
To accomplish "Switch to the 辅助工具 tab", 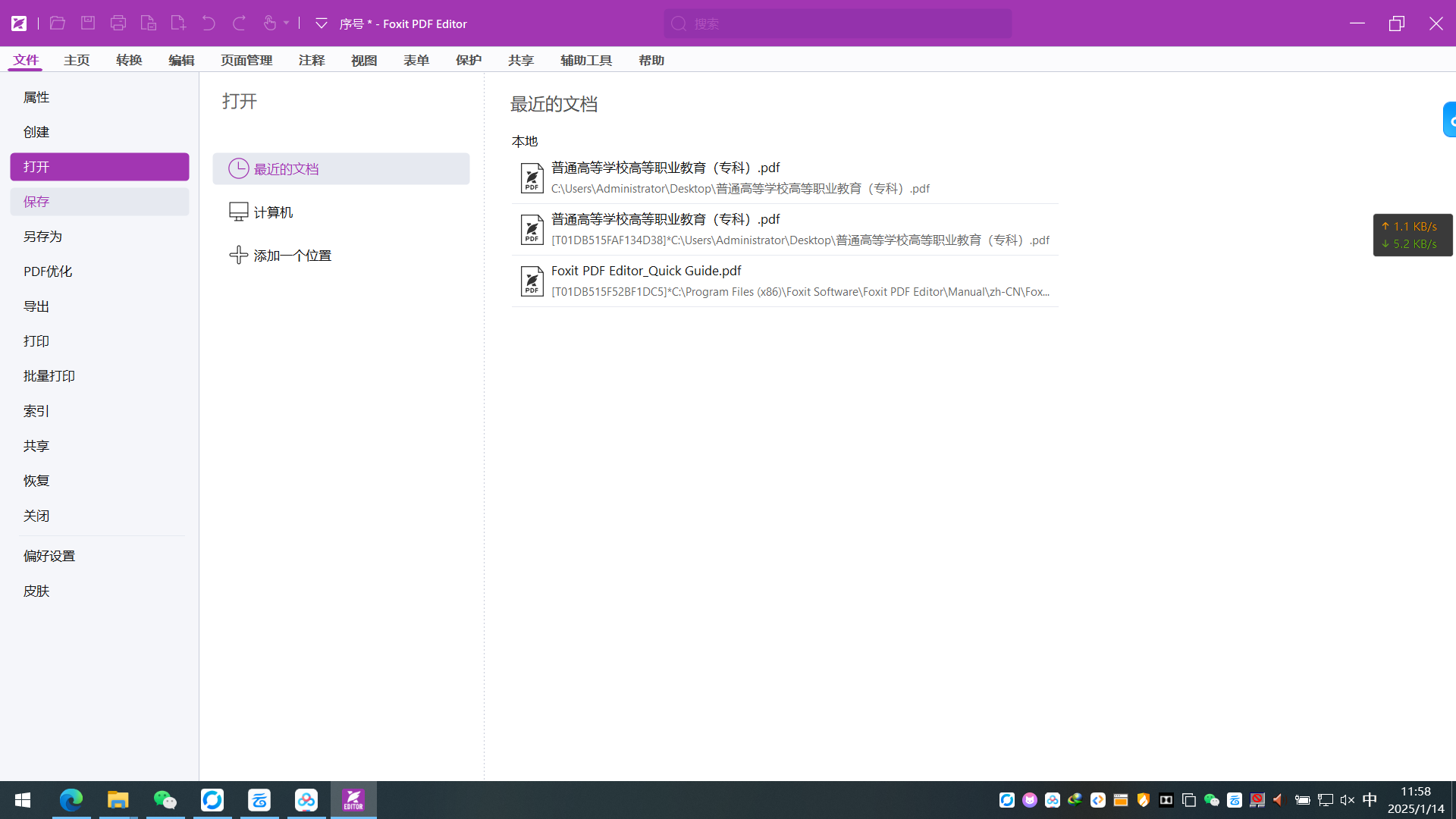I will point(586,60).
